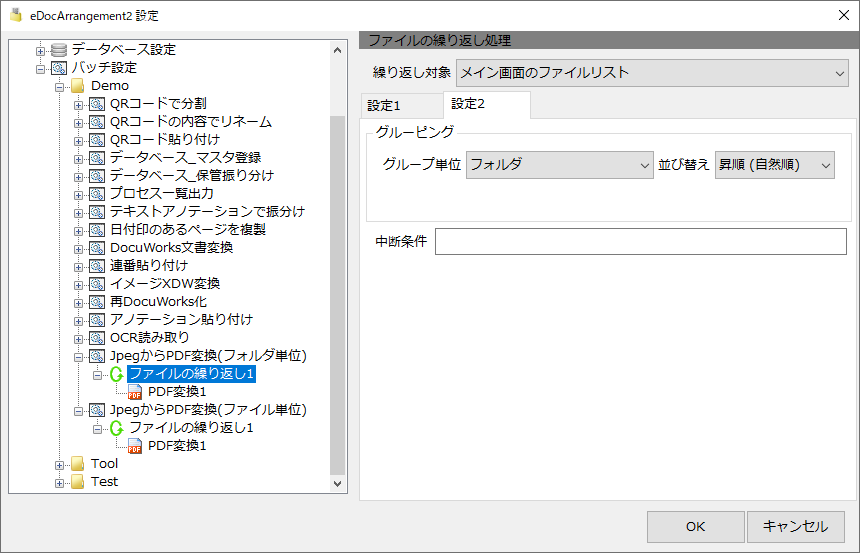Open the 繰り返し対象 dropdown

pyautogui.click(x=652, y=73)
